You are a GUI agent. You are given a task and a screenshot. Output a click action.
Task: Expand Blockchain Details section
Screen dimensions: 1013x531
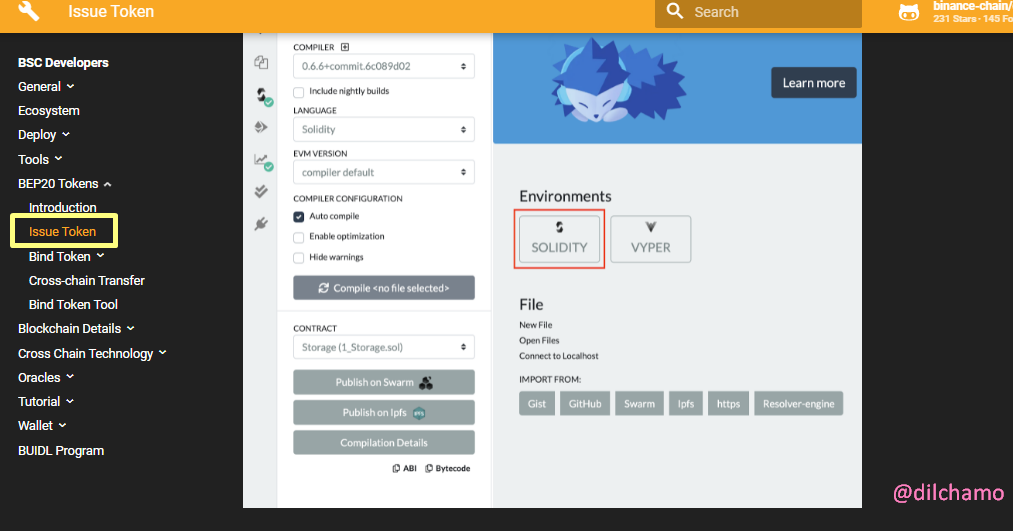[76, 328]
